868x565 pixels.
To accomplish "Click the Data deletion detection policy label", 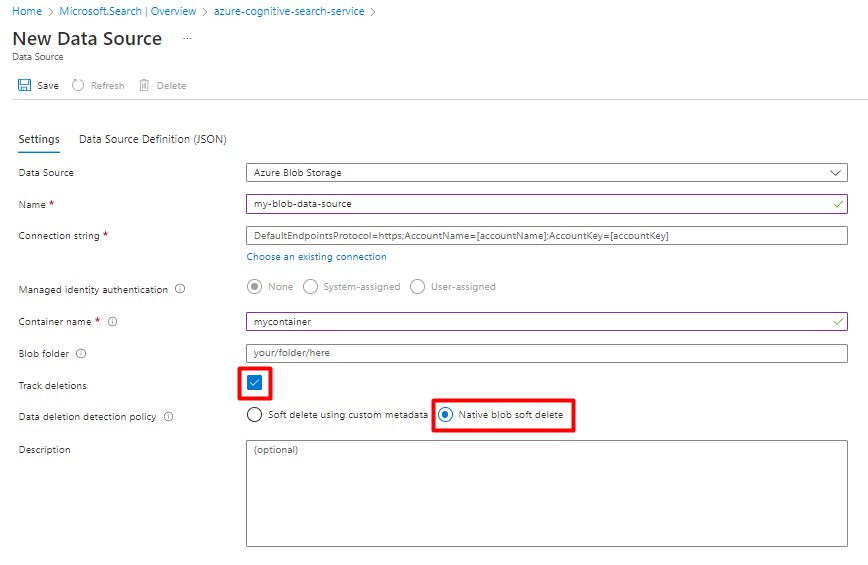I will pos(87,417).
